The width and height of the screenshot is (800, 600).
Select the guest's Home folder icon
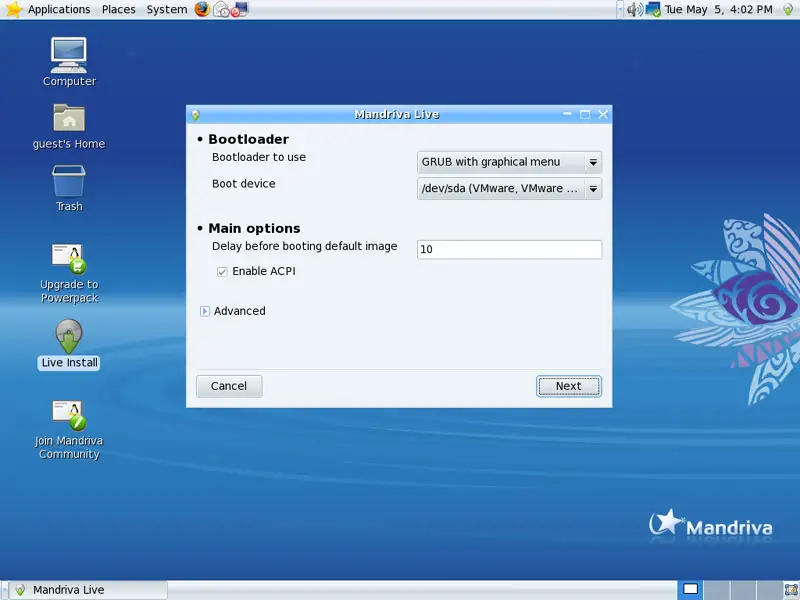click(x=69, y=127)
